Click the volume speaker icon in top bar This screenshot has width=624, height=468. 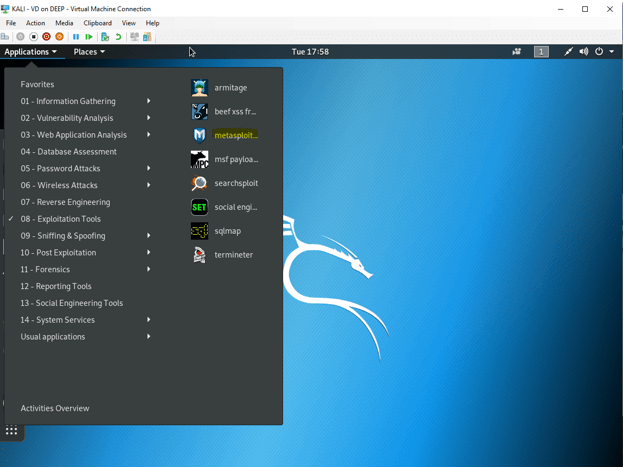pyautogui.click(x=583, y=51)
